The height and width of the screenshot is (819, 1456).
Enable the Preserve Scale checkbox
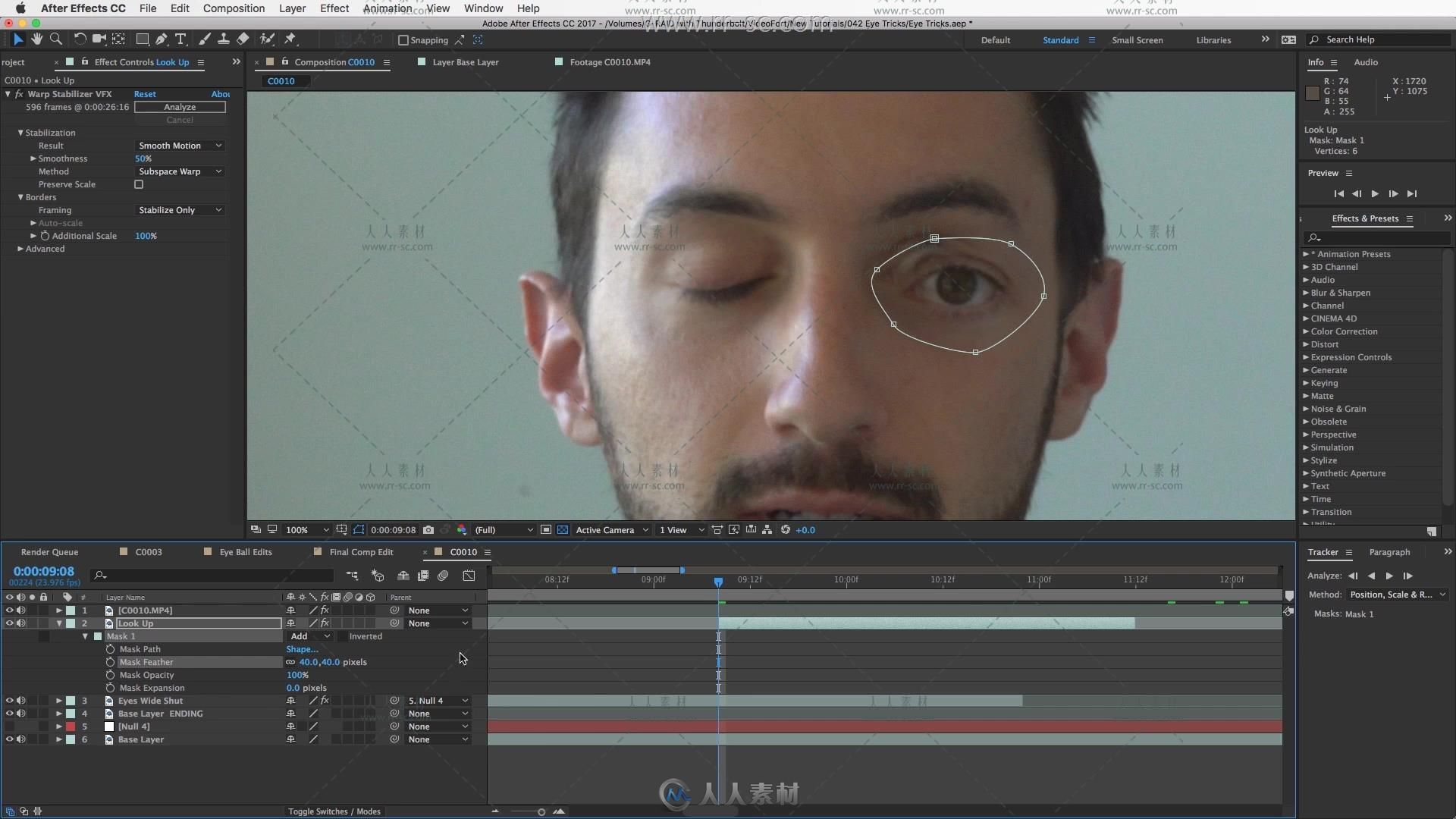(139, 184)
